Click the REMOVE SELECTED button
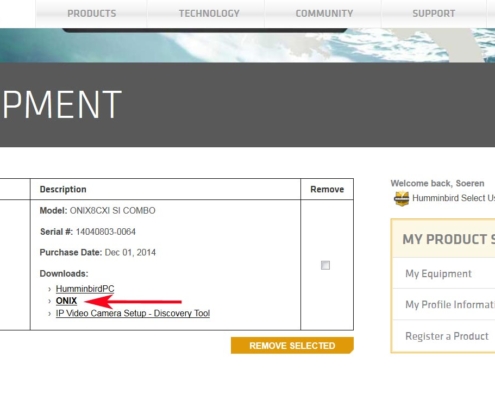The height and width of the screenshot is (400, 495). tap(292, 346)
